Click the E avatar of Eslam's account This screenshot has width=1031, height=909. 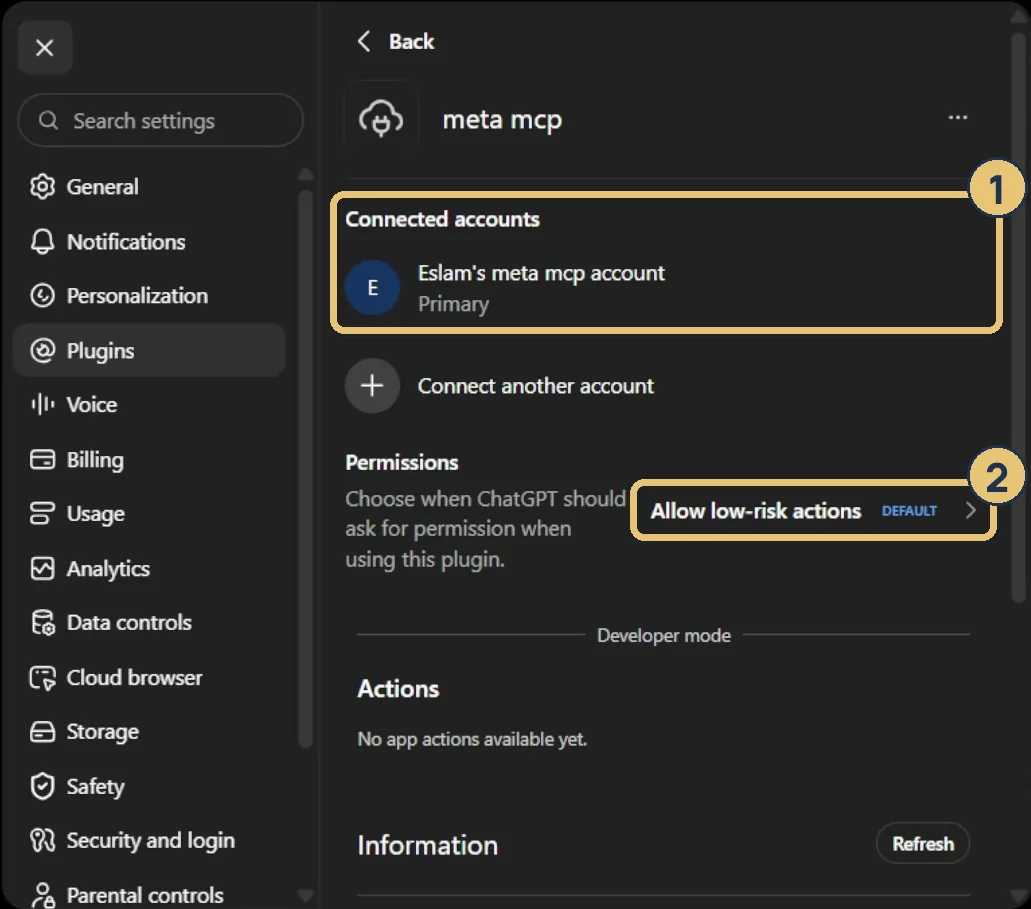(373, 287)
